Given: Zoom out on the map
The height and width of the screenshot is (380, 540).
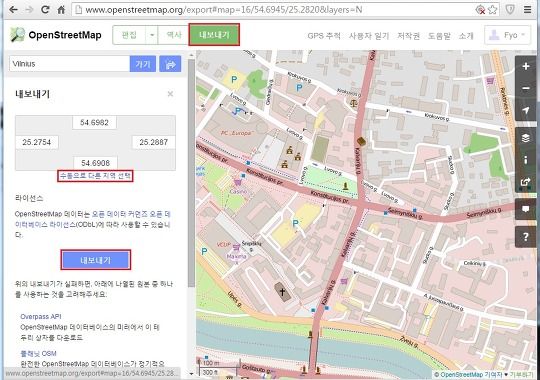Looking at the screenshot, I should 526,89.
